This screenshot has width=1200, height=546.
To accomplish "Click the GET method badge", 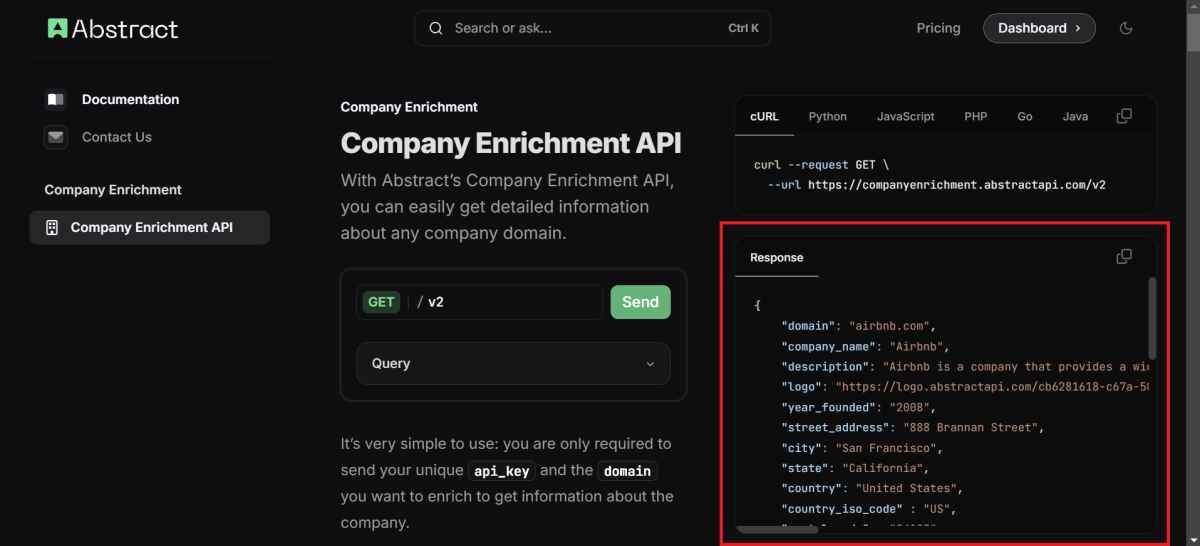I will [381, 302].
